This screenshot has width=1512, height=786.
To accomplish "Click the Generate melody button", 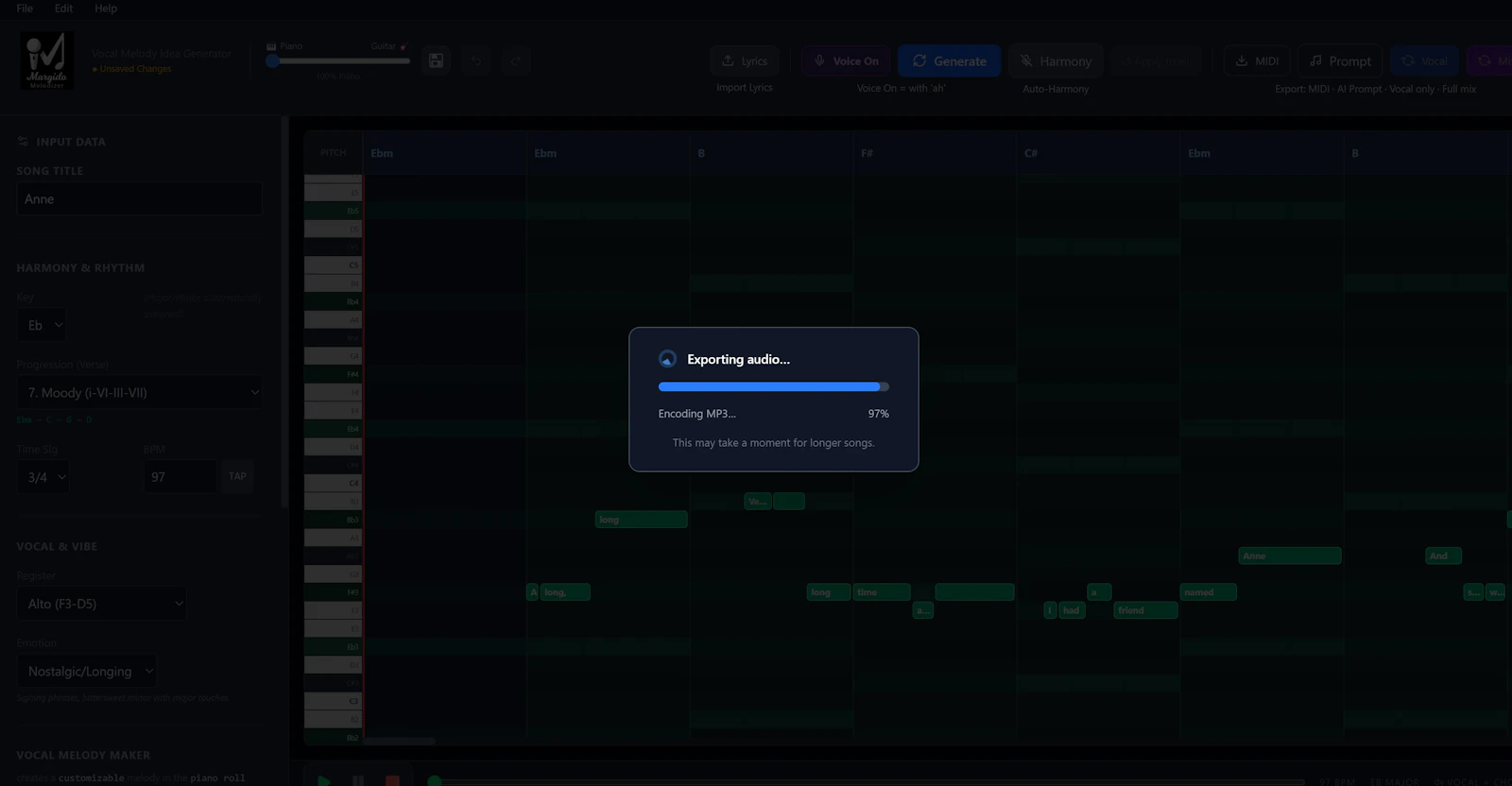I will [x=949, y=60].
